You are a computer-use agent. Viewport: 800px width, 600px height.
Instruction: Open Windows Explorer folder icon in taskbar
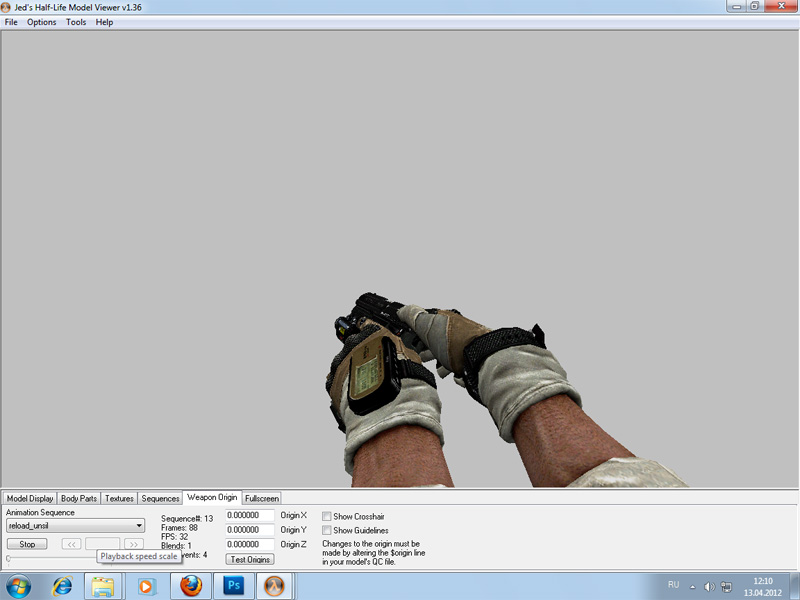pos(102,585)
